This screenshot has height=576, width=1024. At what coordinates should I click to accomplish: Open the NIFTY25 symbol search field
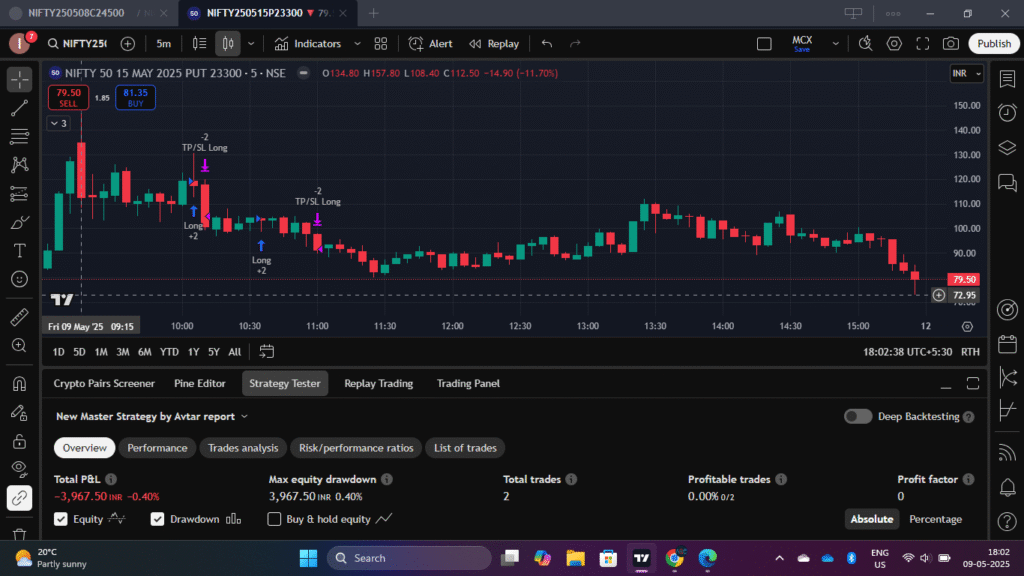(x=78, y=44)
